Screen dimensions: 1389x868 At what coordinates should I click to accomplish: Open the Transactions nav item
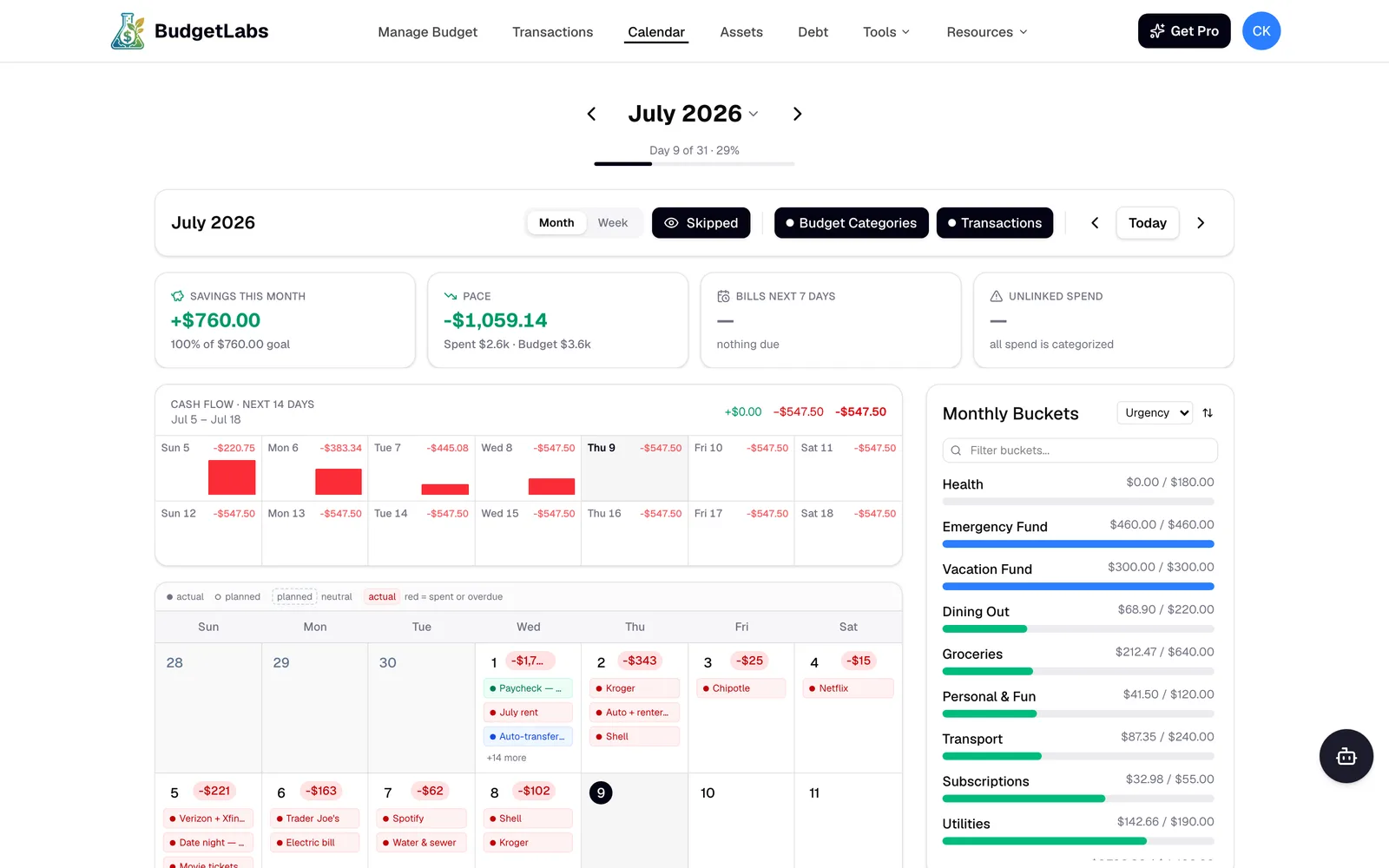[552, 32]
